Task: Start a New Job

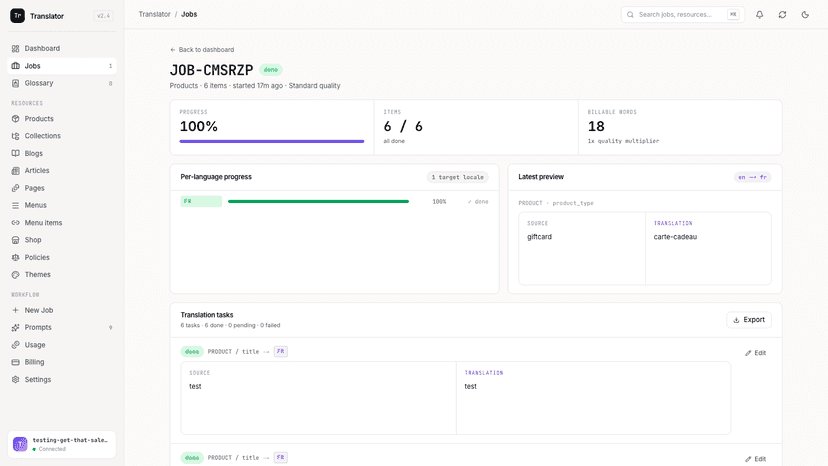Action: pyautogui.click(x=62, y=310)
